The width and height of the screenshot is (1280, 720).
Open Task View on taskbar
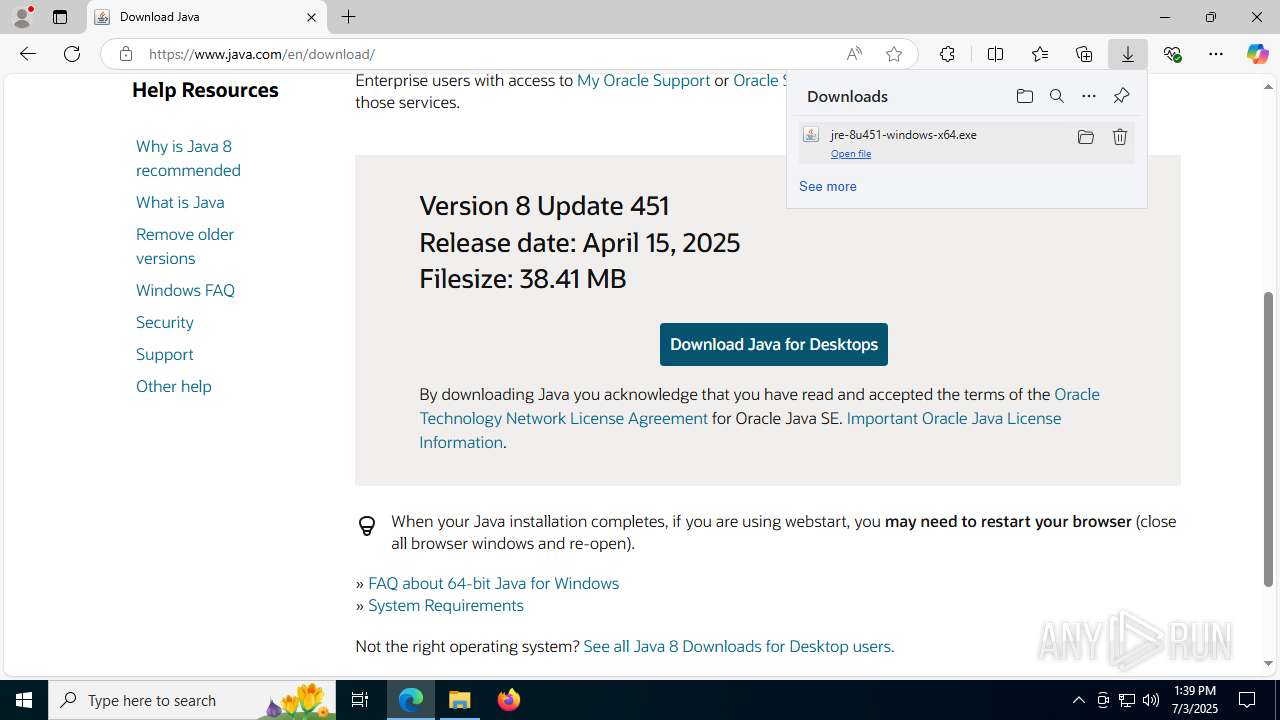pos(360,700)
